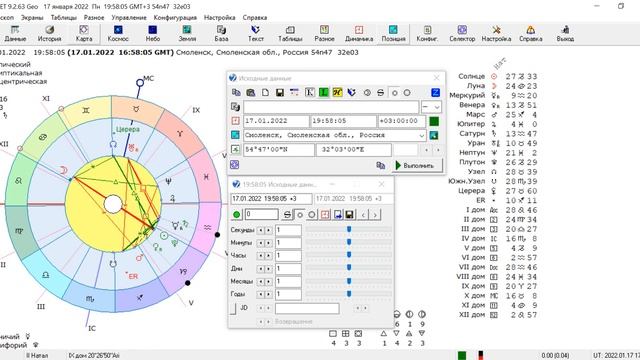Viewport: 640px width, 360px height.
Task: Decrease the Секунды step with the left arrow
Action: click(x=260, y=230)
